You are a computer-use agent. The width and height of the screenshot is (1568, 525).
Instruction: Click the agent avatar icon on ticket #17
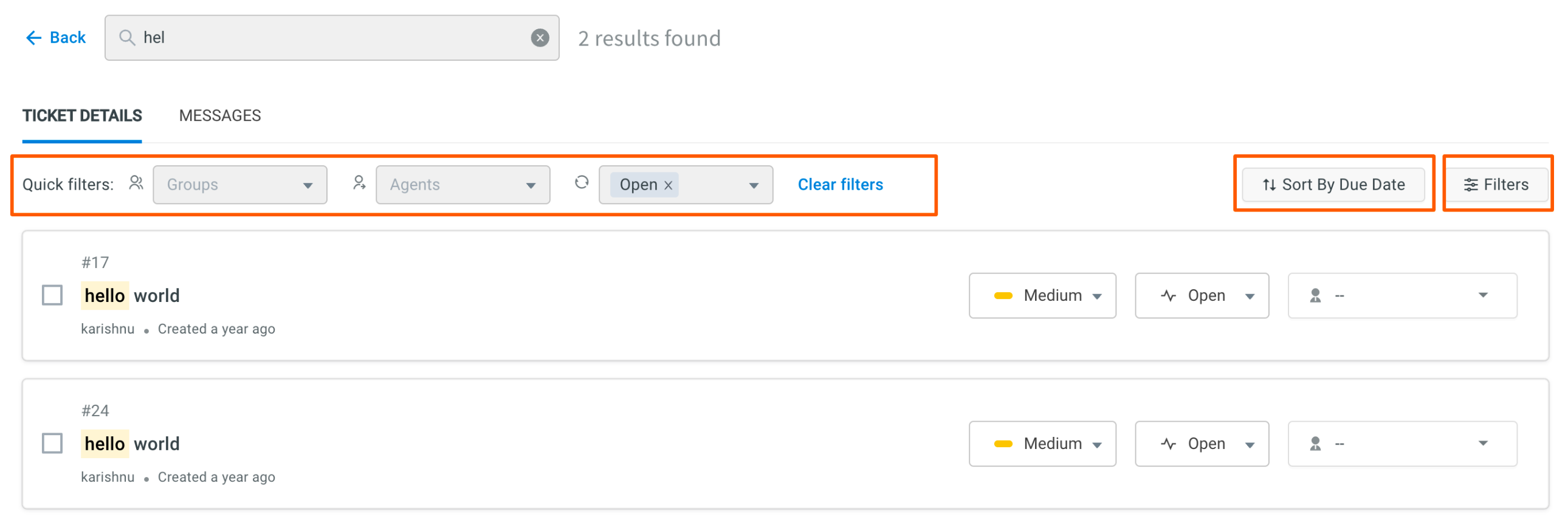(1315, 296)
